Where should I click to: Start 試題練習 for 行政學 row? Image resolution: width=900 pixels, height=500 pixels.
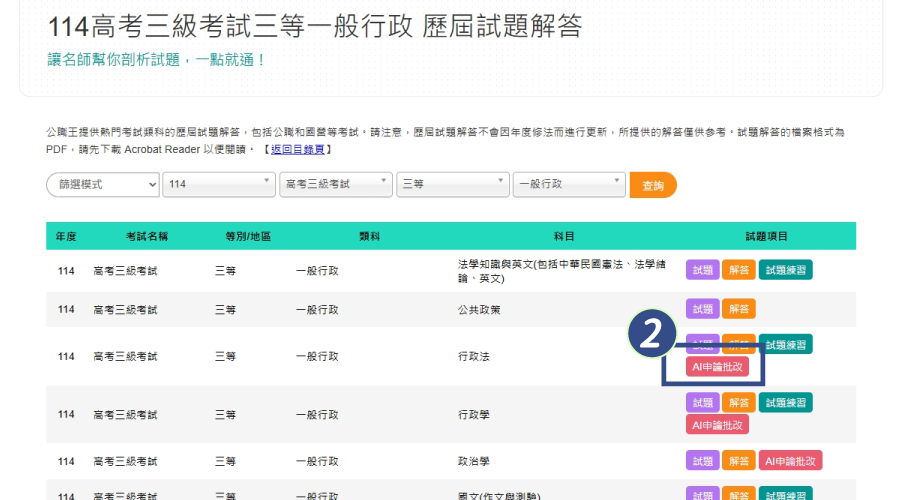pyautogui.click(x=785, y=402)
